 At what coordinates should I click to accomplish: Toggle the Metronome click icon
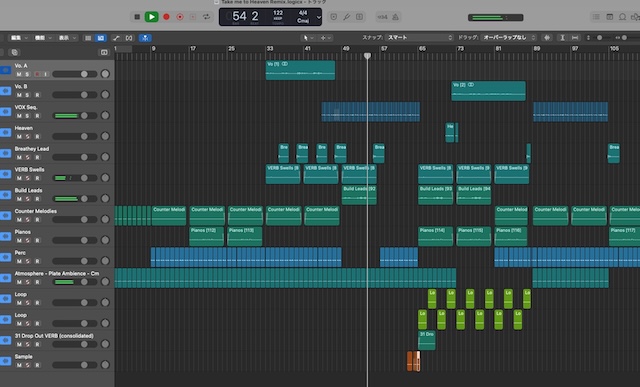pyautogui.click(x=395, y=17)
